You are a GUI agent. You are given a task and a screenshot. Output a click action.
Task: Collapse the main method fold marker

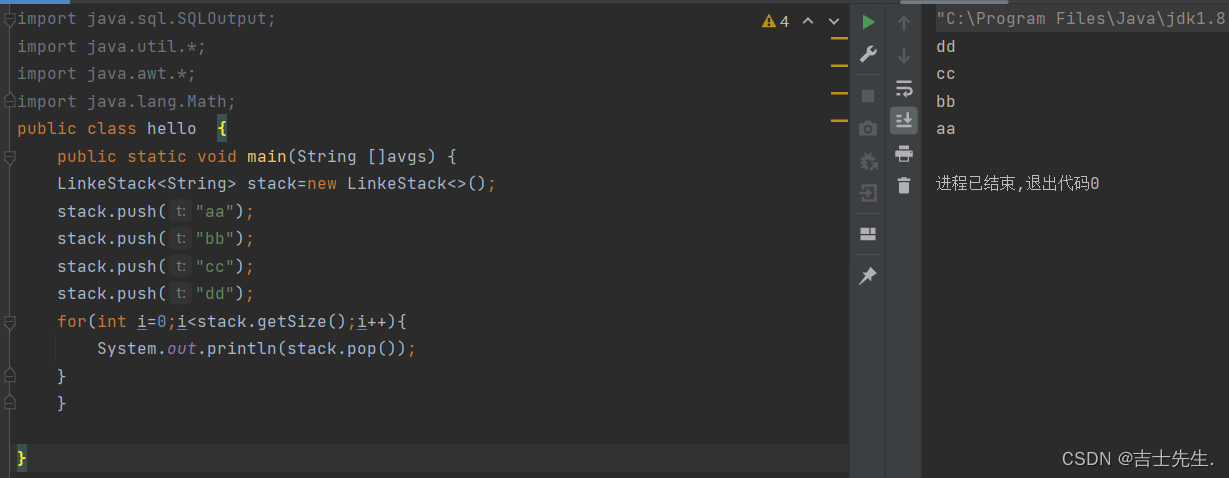10,157
